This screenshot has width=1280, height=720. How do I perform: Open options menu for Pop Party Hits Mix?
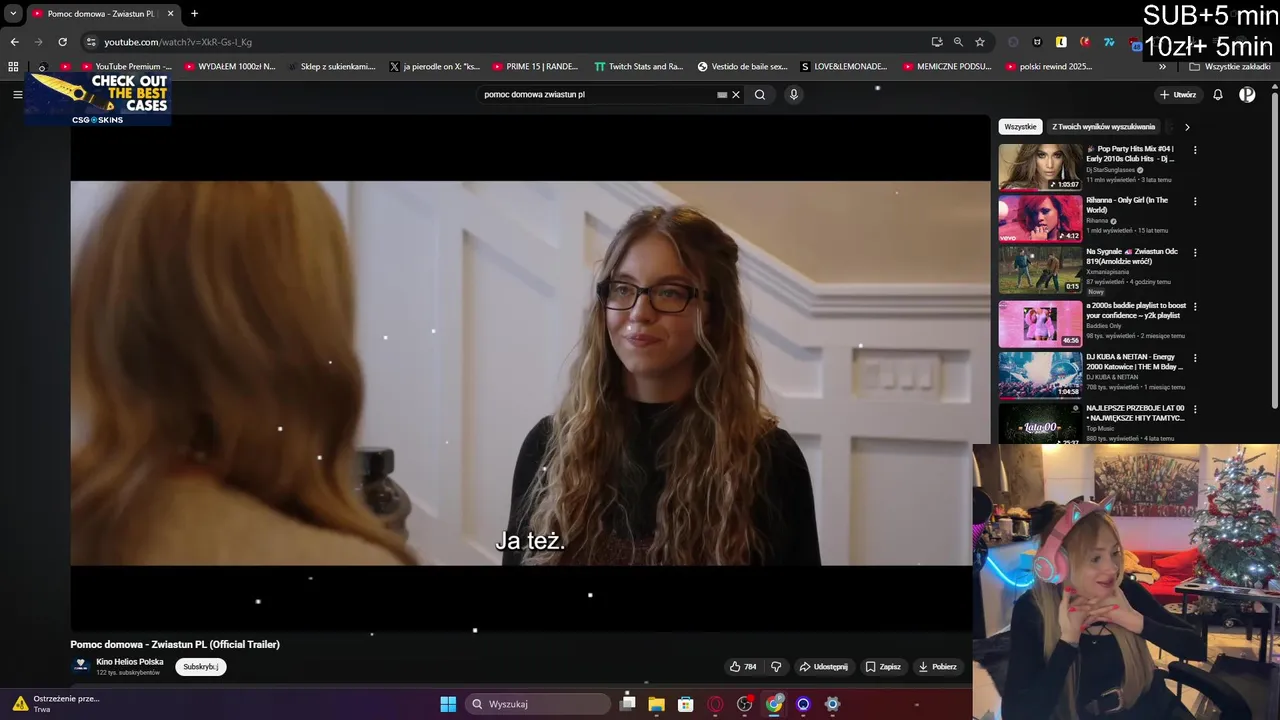coord(1195,150)
